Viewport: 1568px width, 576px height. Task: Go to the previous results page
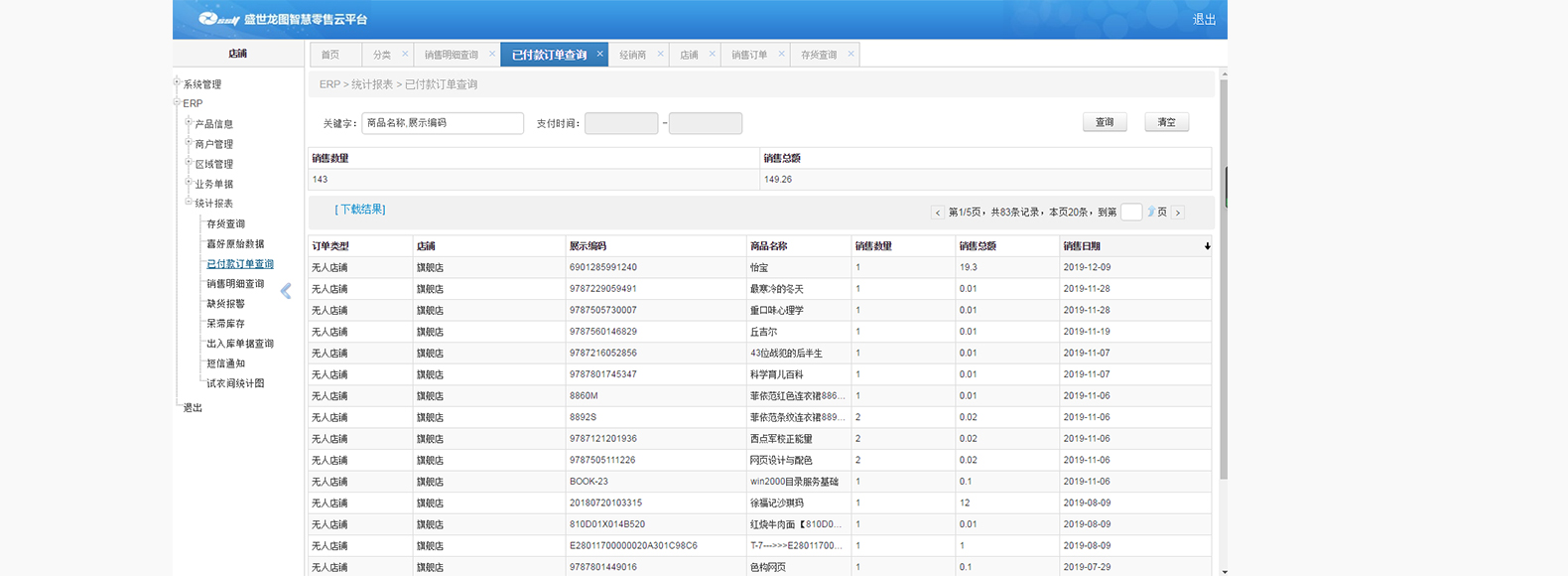pyautogui.click(x=938, y=213)
